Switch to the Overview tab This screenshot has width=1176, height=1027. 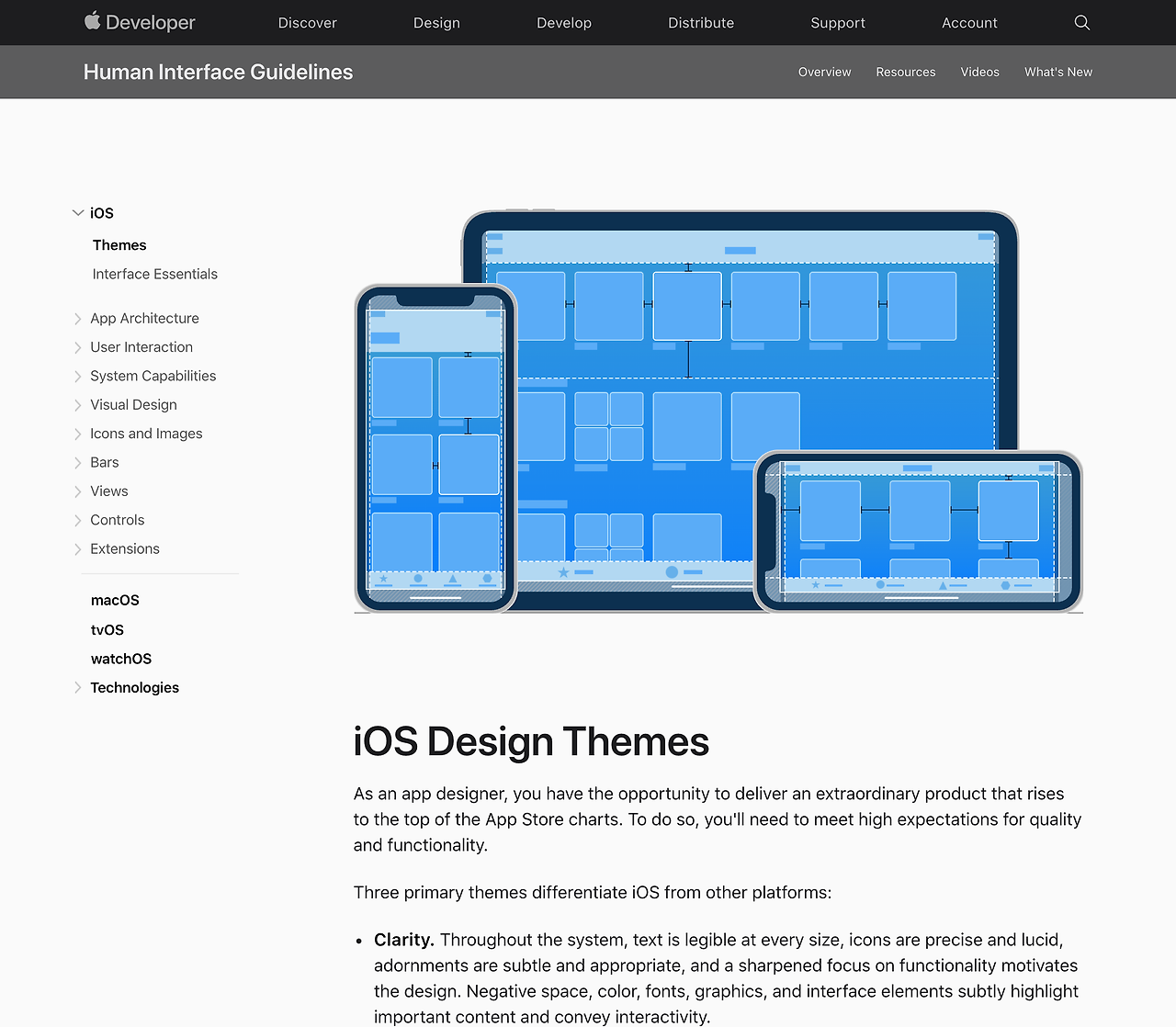click(x=824, y=72)
